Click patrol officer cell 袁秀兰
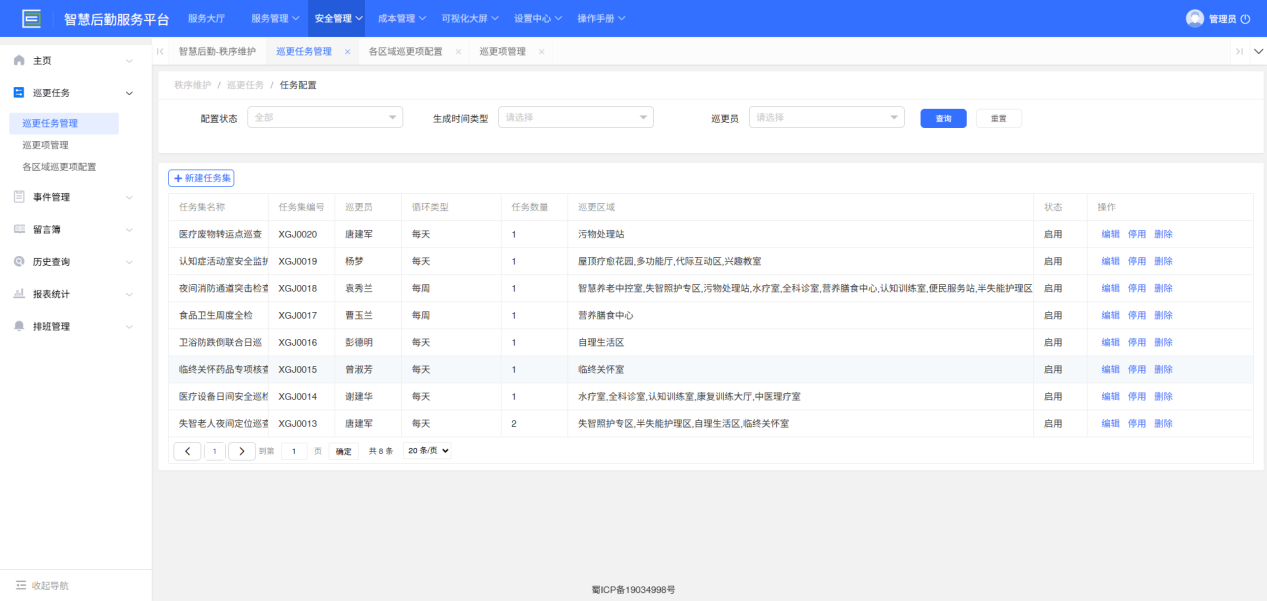 (x=358, y=288)
